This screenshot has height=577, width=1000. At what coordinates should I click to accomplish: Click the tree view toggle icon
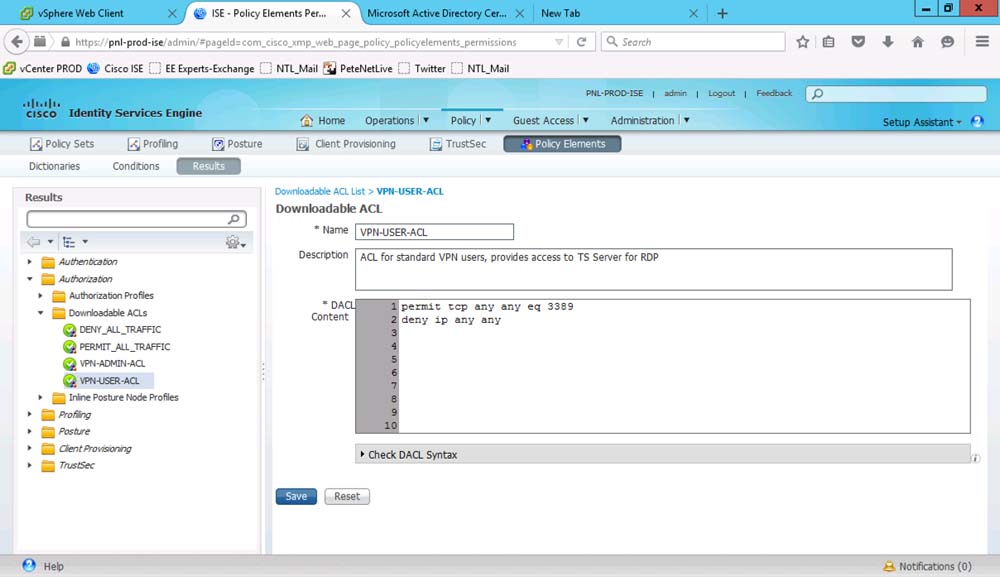point(69,242)
